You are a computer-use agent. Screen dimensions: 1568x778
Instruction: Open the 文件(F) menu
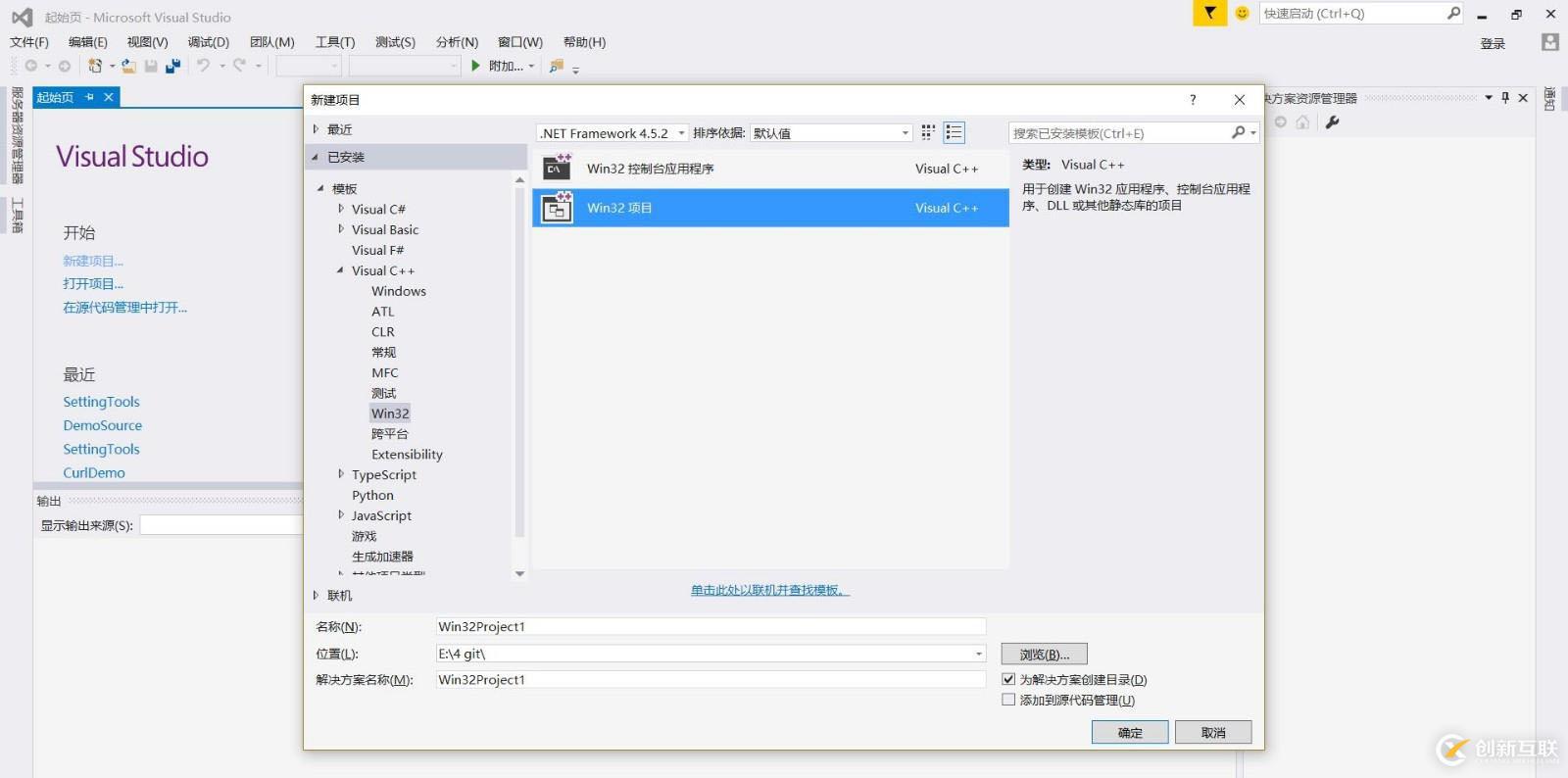29,42
